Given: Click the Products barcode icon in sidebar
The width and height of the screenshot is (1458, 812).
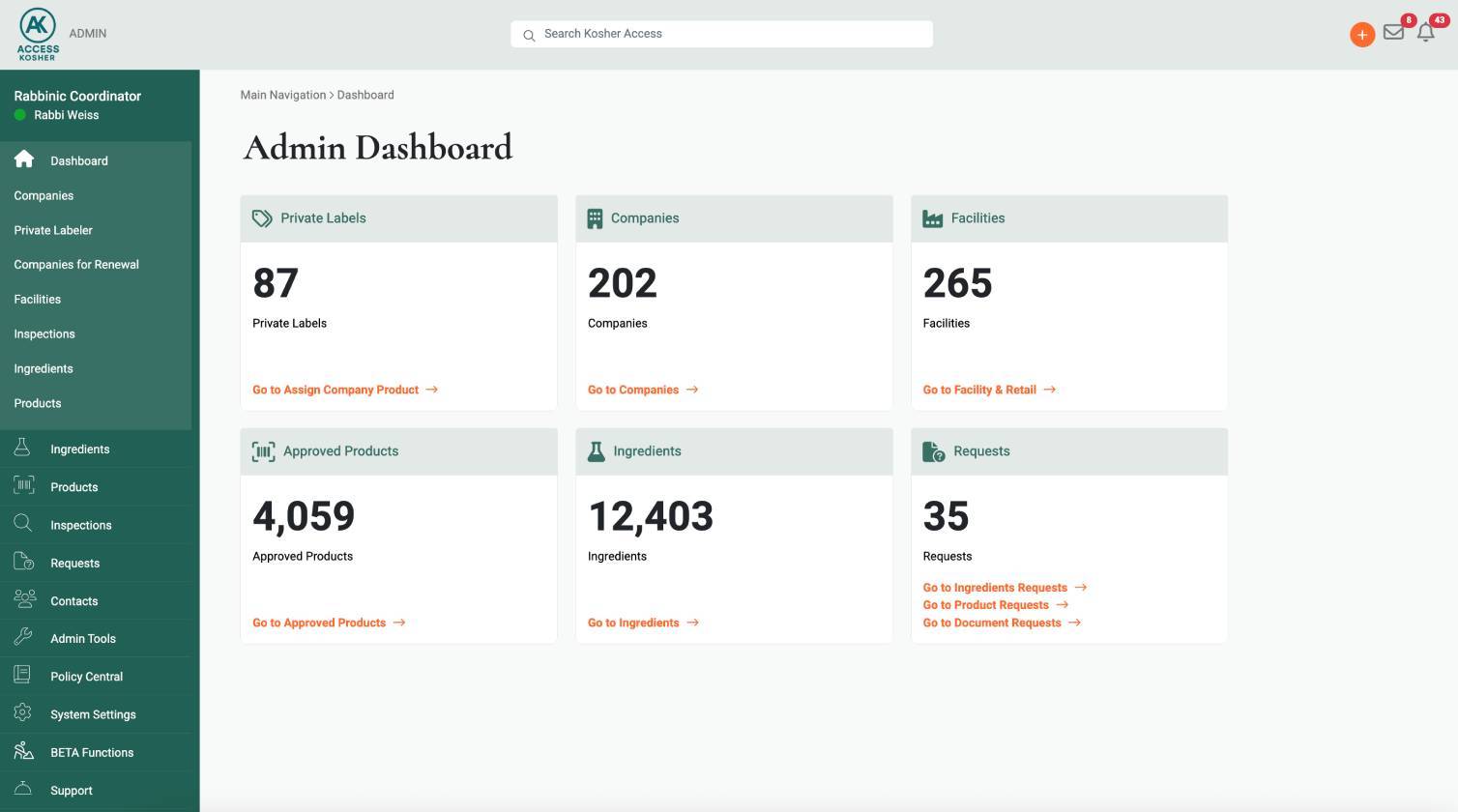Looking at the screenshot, I should coord(22,485).
